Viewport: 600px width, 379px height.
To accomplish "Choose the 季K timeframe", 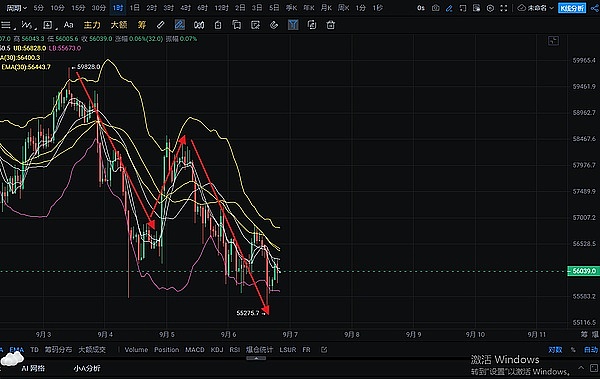I will [x=291, y=8].
